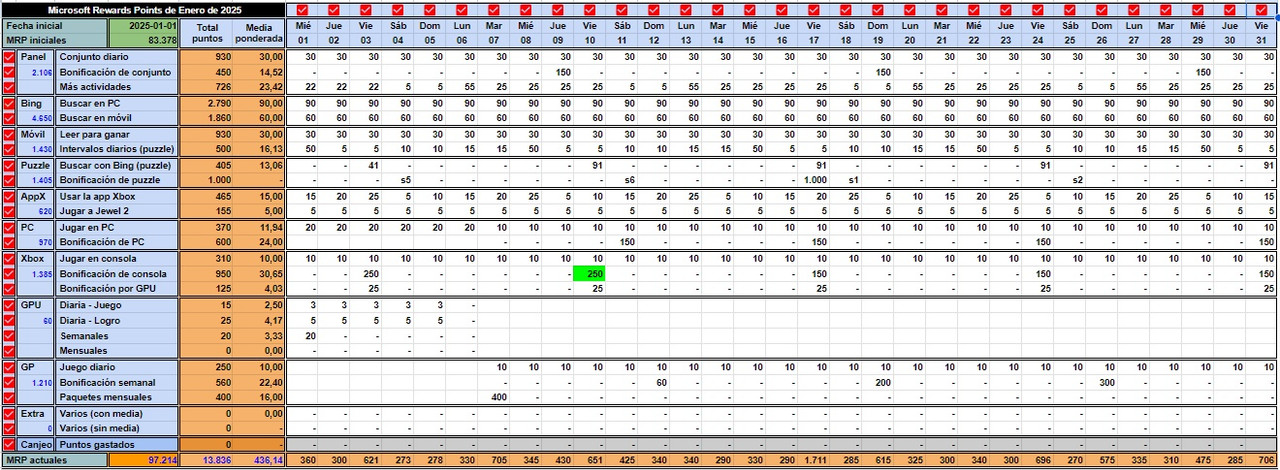Viewport: 1280px width, 470px height.
Task: Select the Puzzle bonus 1.000 cell on Vie 17
Action: [x=813, y=180]
